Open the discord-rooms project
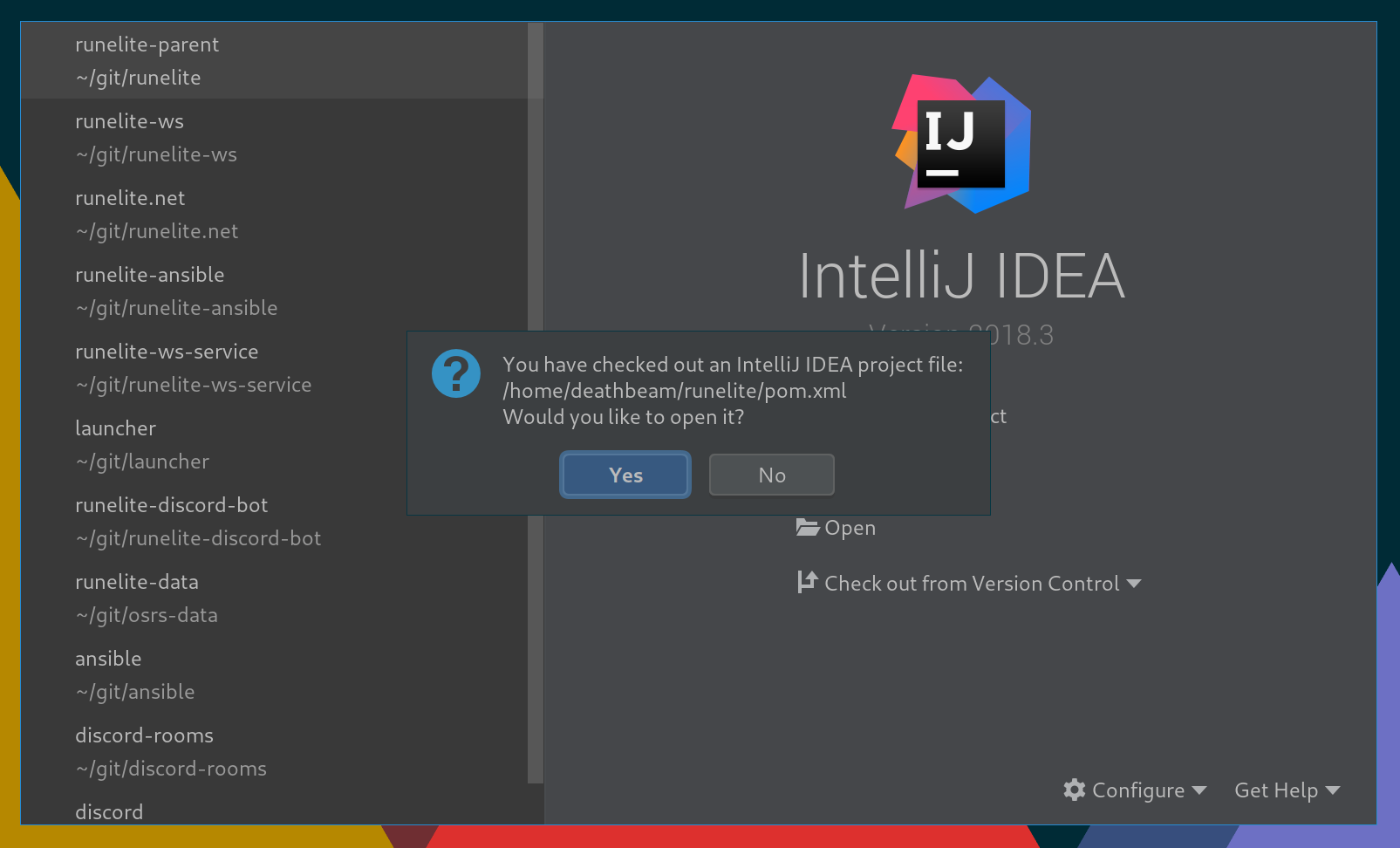 [x=274, y=751]
